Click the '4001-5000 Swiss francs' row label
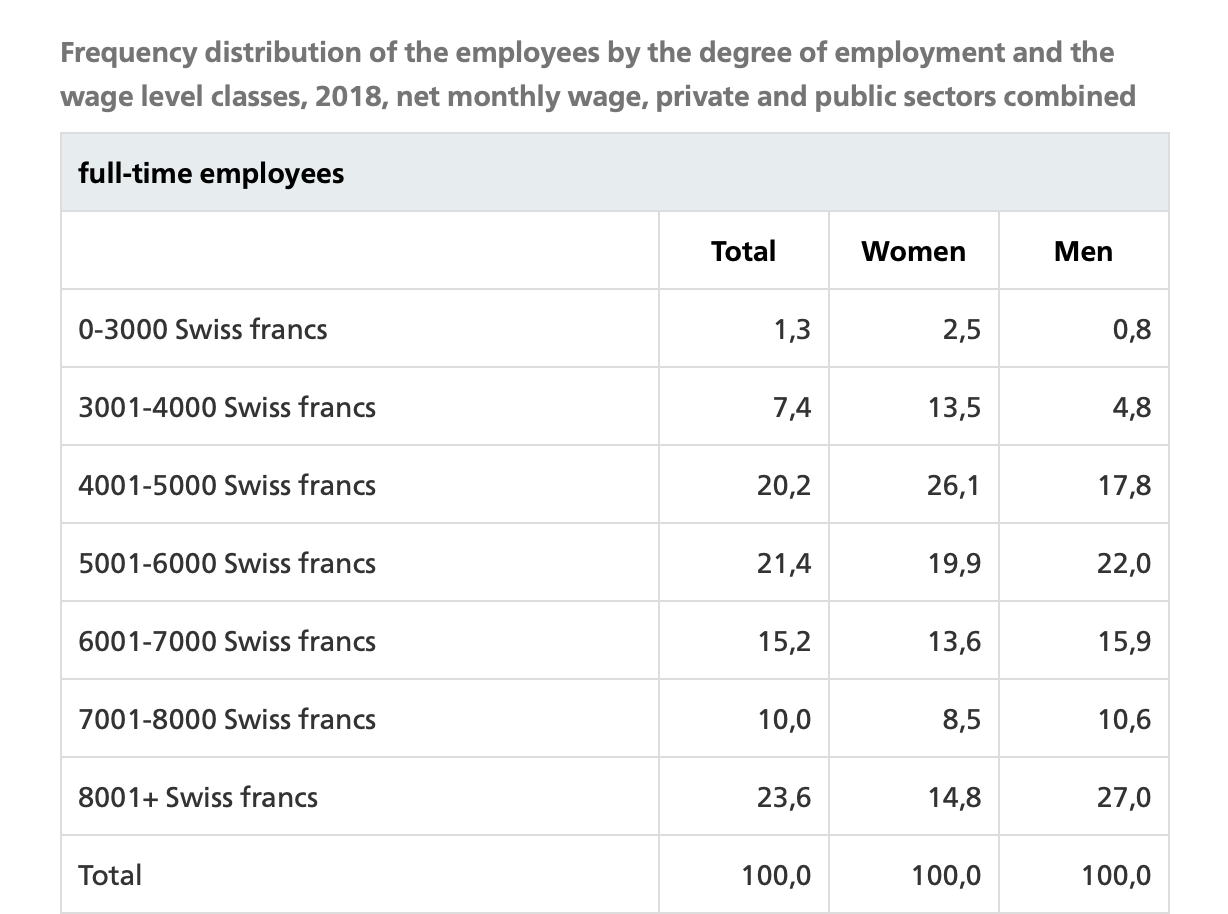The width and height of the screenshot is (1228, 914). [227, 485]
